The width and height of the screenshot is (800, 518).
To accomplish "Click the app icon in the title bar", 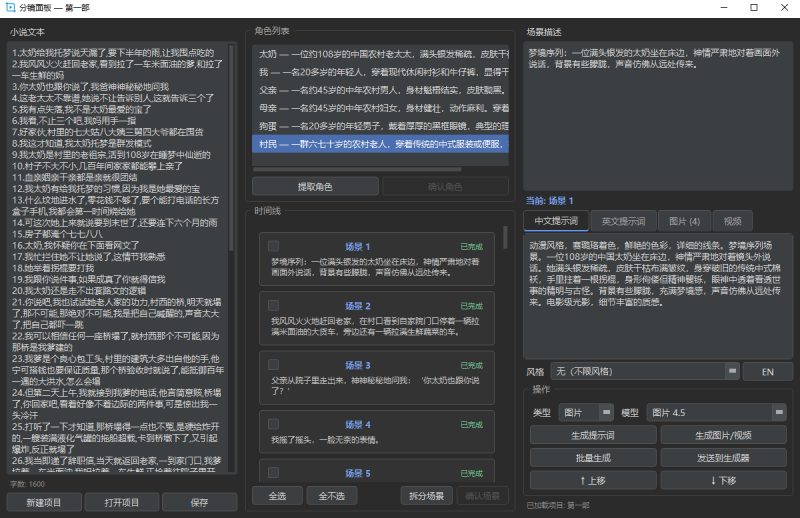I will [x=11, y=8].
